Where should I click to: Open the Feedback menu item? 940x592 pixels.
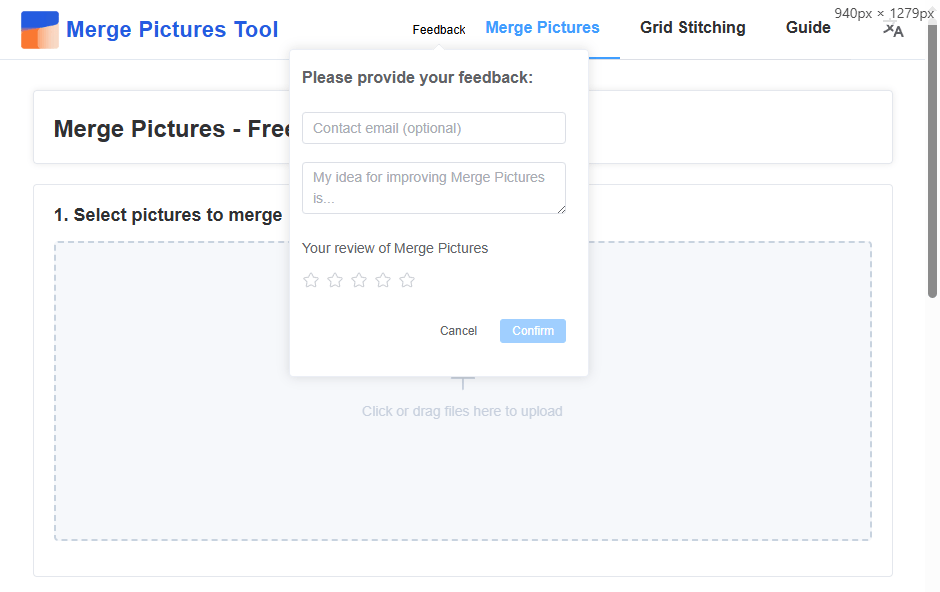pos(439,29)
